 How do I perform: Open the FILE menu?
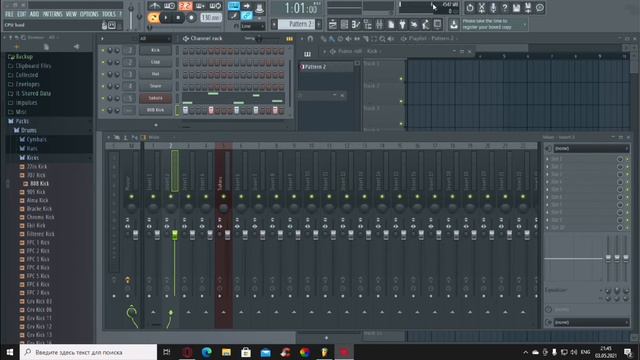pyautogui.click(x=9, y=14)
